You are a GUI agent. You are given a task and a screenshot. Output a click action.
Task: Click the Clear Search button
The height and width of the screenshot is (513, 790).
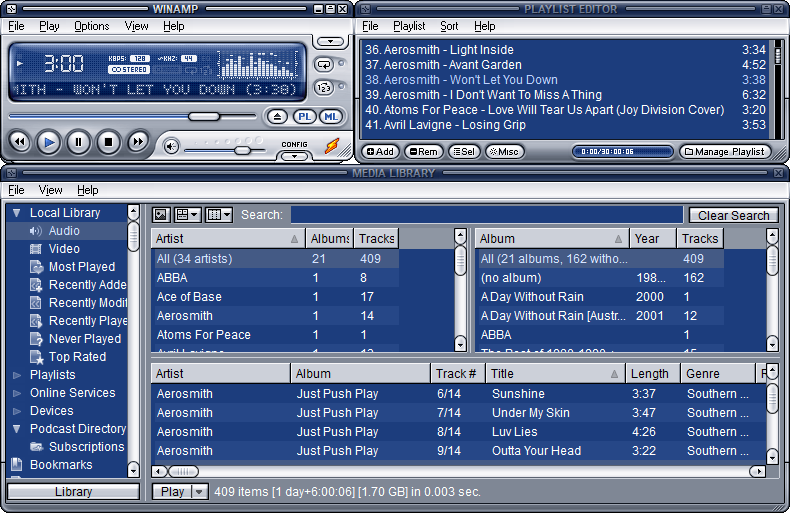tap(734, 215)
